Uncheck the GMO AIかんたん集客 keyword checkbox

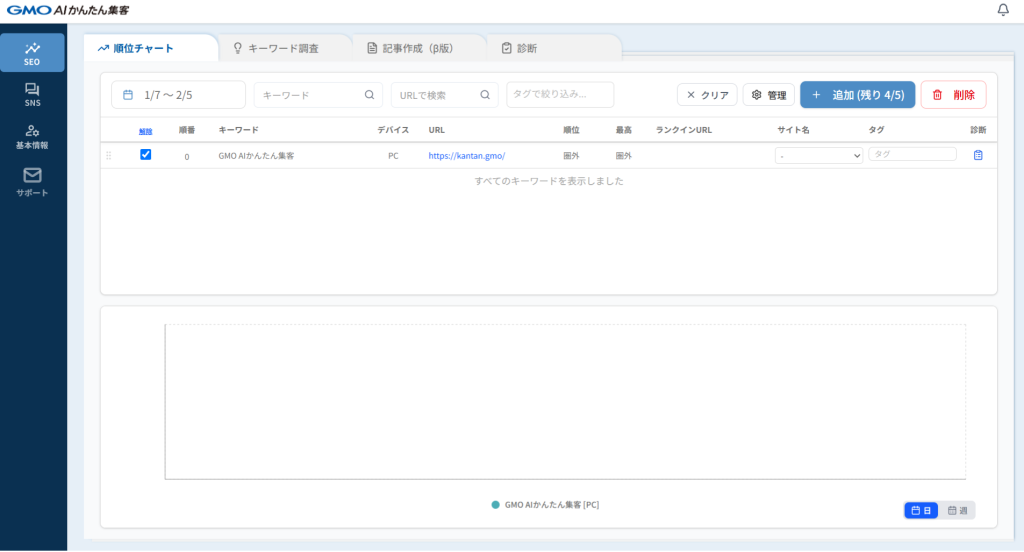click(146, 155)
